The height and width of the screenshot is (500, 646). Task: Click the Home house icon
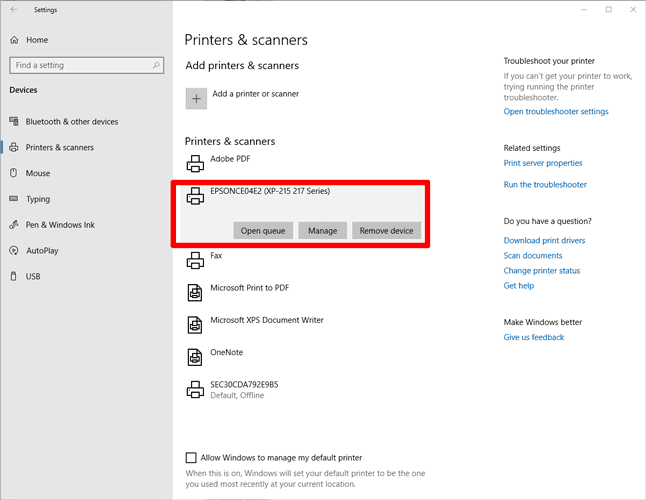tap(14, 40)
